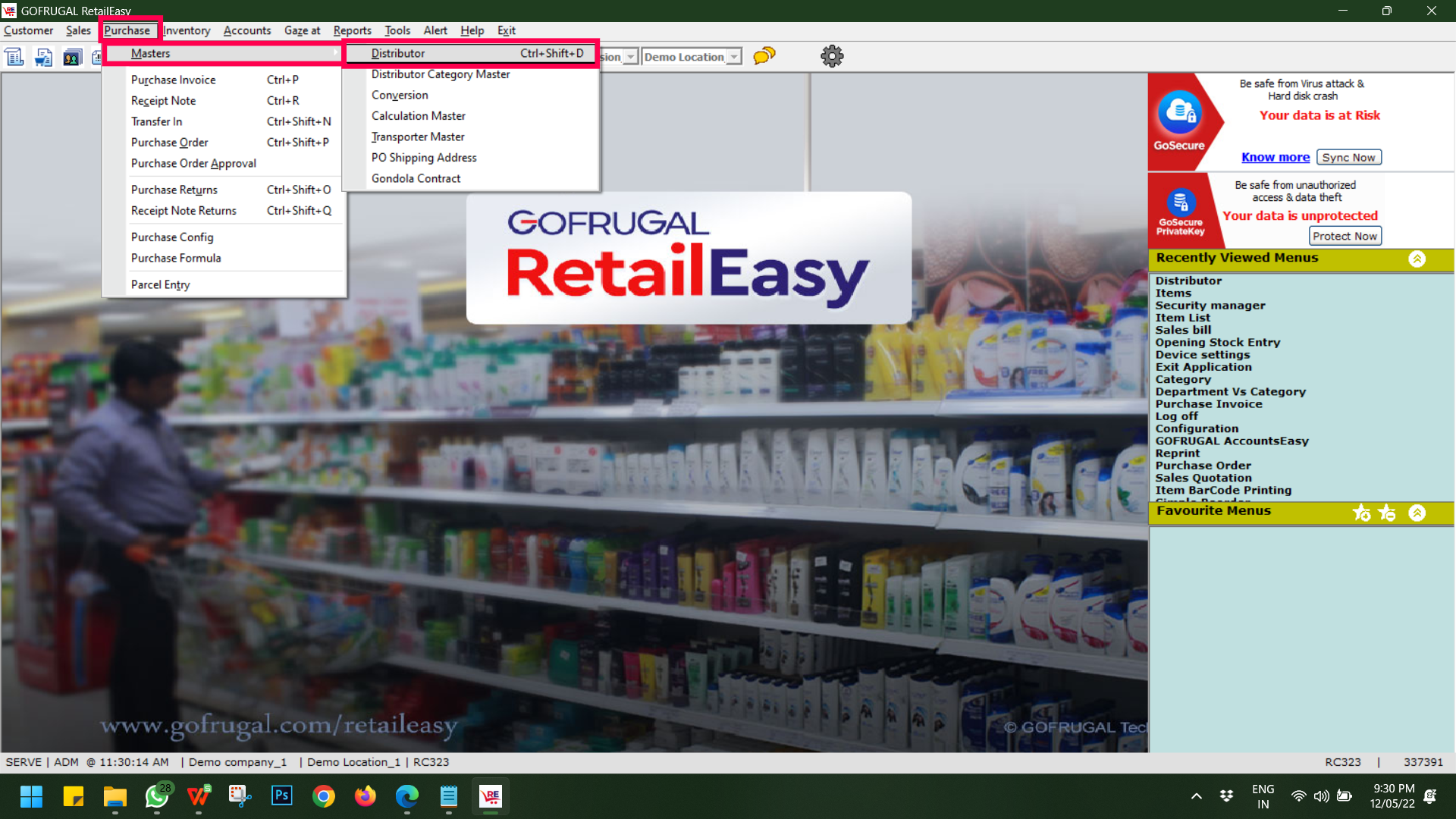The width and height of the screenshot is (1456, 819).
Task: Open the Demo Location dropdown
Action: [733, 57]
